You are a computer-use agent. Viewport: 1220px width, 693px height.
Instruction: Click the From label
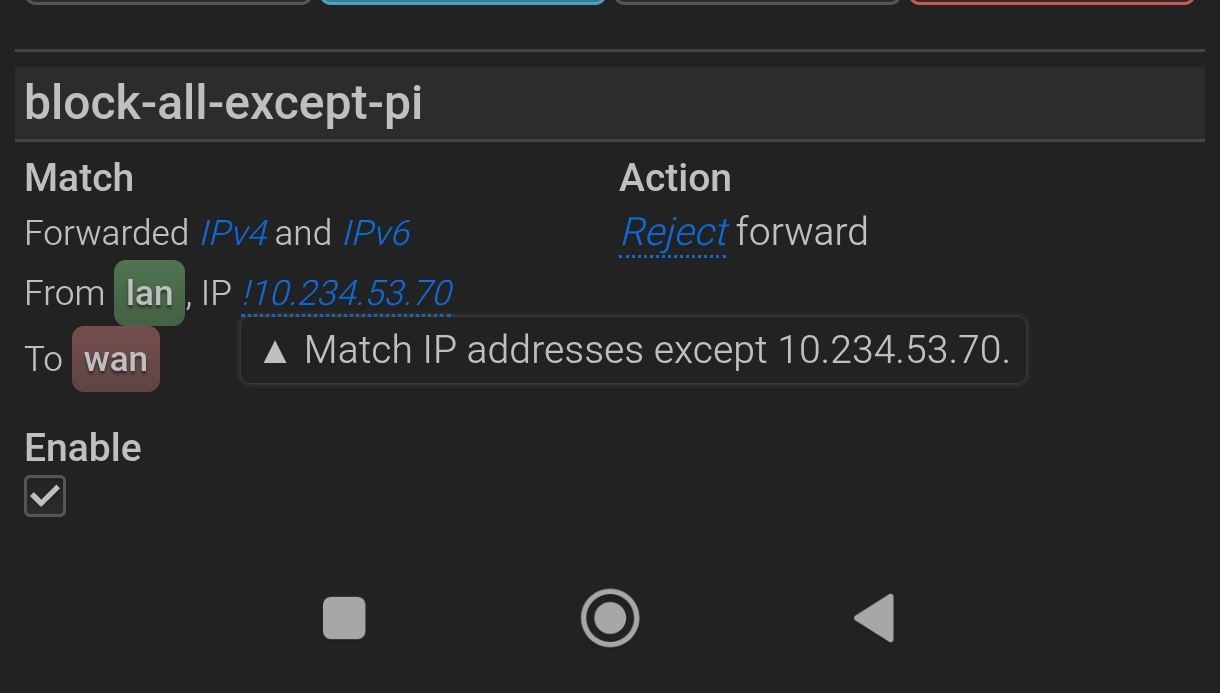[64, 294]
